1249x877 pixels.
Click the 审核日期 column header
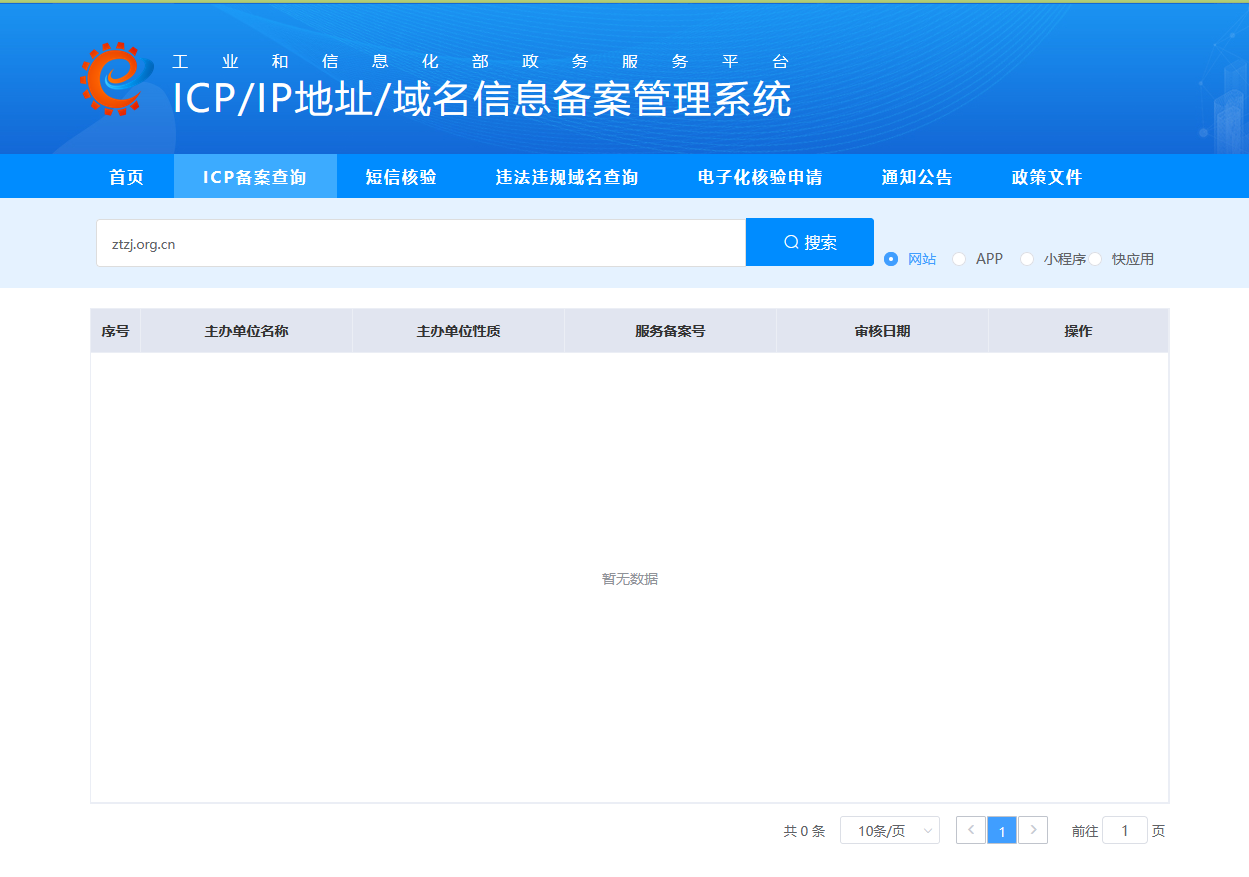point(883,331)
